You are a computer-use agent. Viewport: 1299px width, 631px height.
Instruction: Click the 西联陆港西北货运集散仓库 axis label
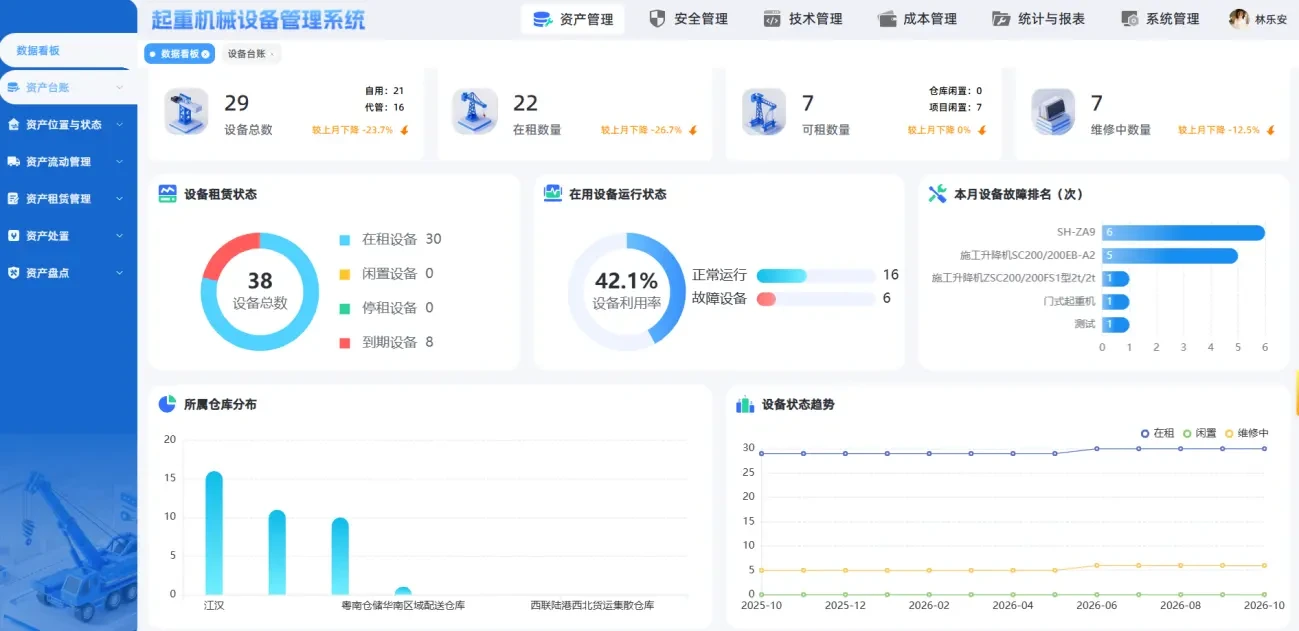point(592,606)
